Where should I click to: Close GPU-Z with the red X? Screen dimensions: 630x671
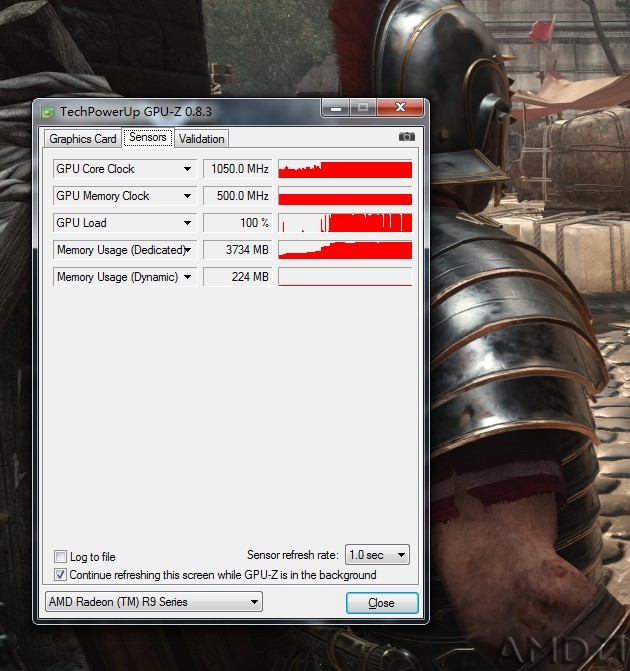[x=400, y=107]
